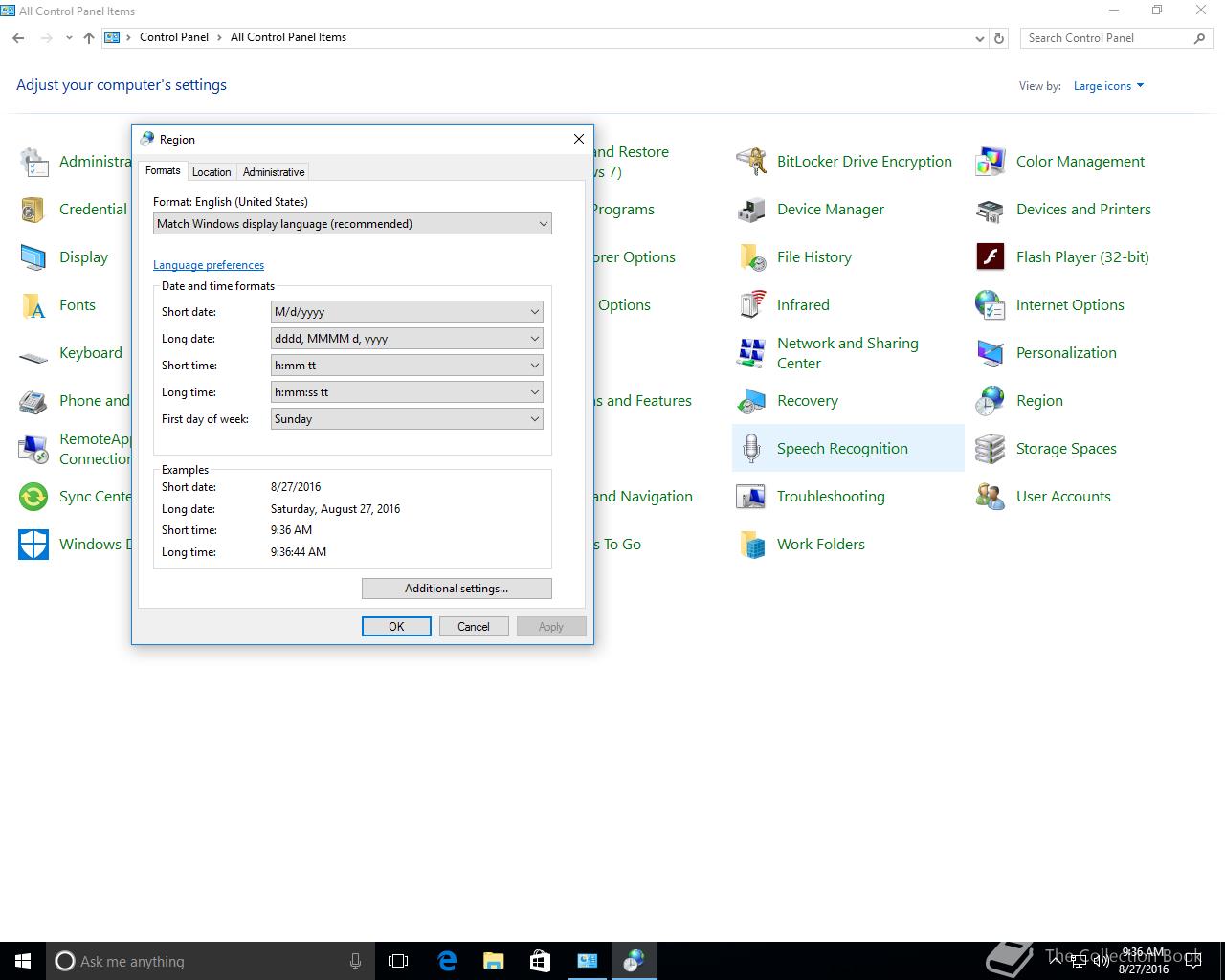
Task: Expand the Format language dropdown
Action: (x=352, y=224)
